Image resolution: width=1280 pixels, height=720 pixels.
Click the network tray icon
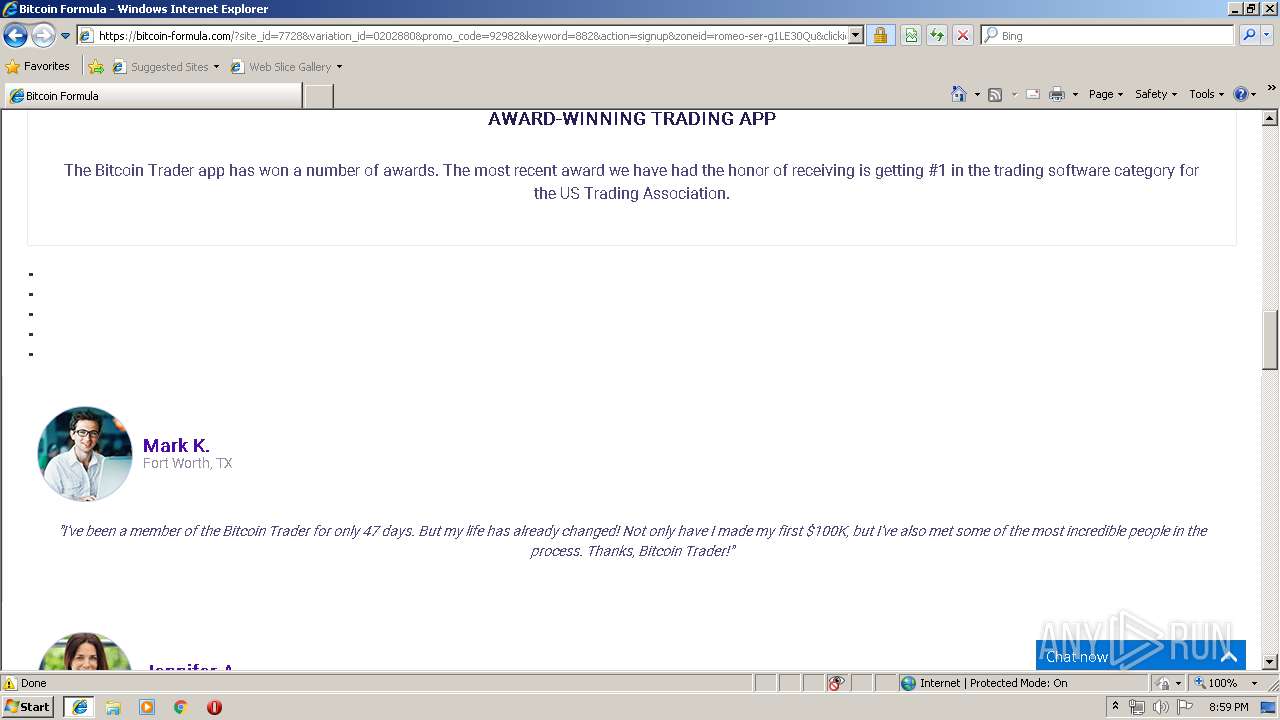1137,707
